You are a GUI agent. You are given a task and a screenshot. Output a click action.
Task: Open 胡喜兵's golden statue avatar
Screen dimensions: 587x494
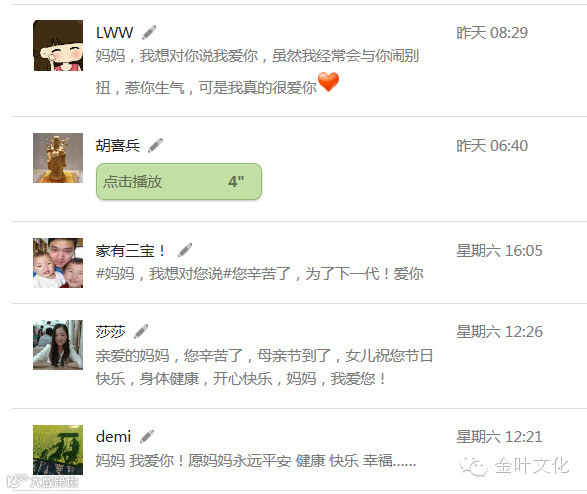click(58, 158)
